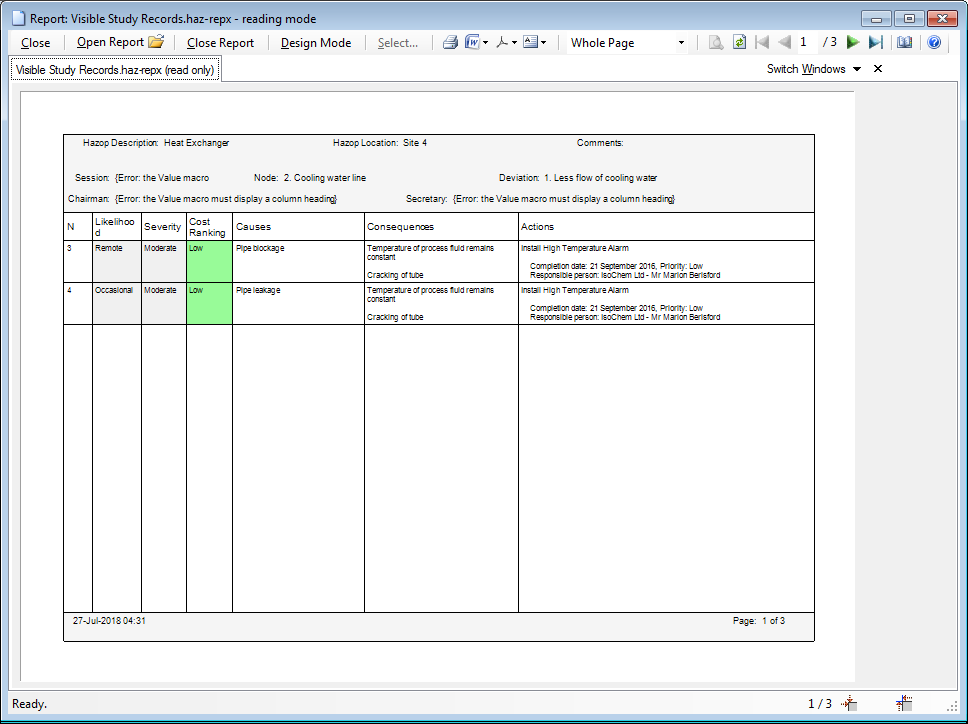Select the Visible Study Records.haz-repx tab
The image size is (968, 724).
point(115,70)
